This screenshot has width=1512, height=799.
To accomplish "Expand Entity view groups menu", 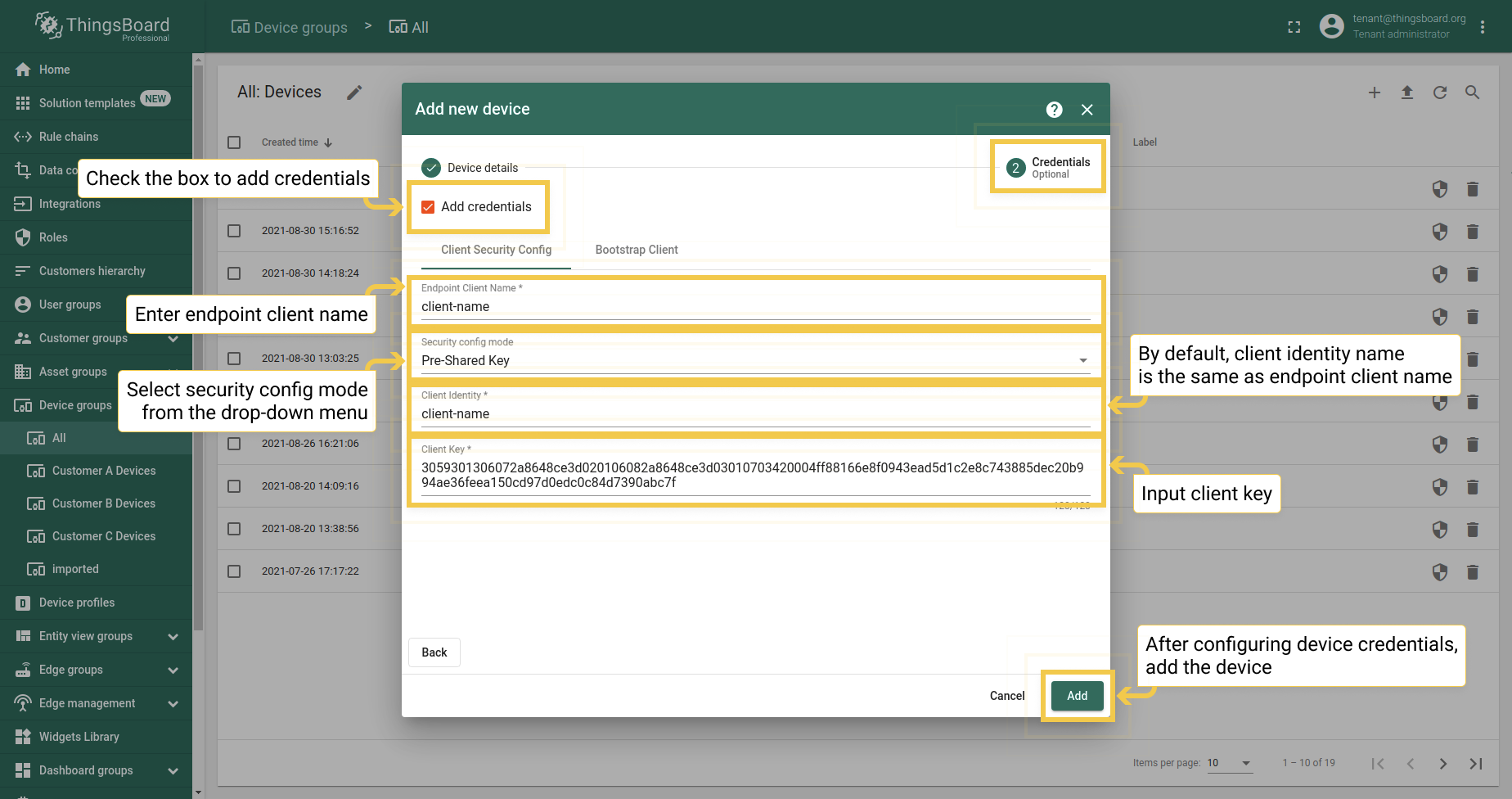I will tap(173, 637).
